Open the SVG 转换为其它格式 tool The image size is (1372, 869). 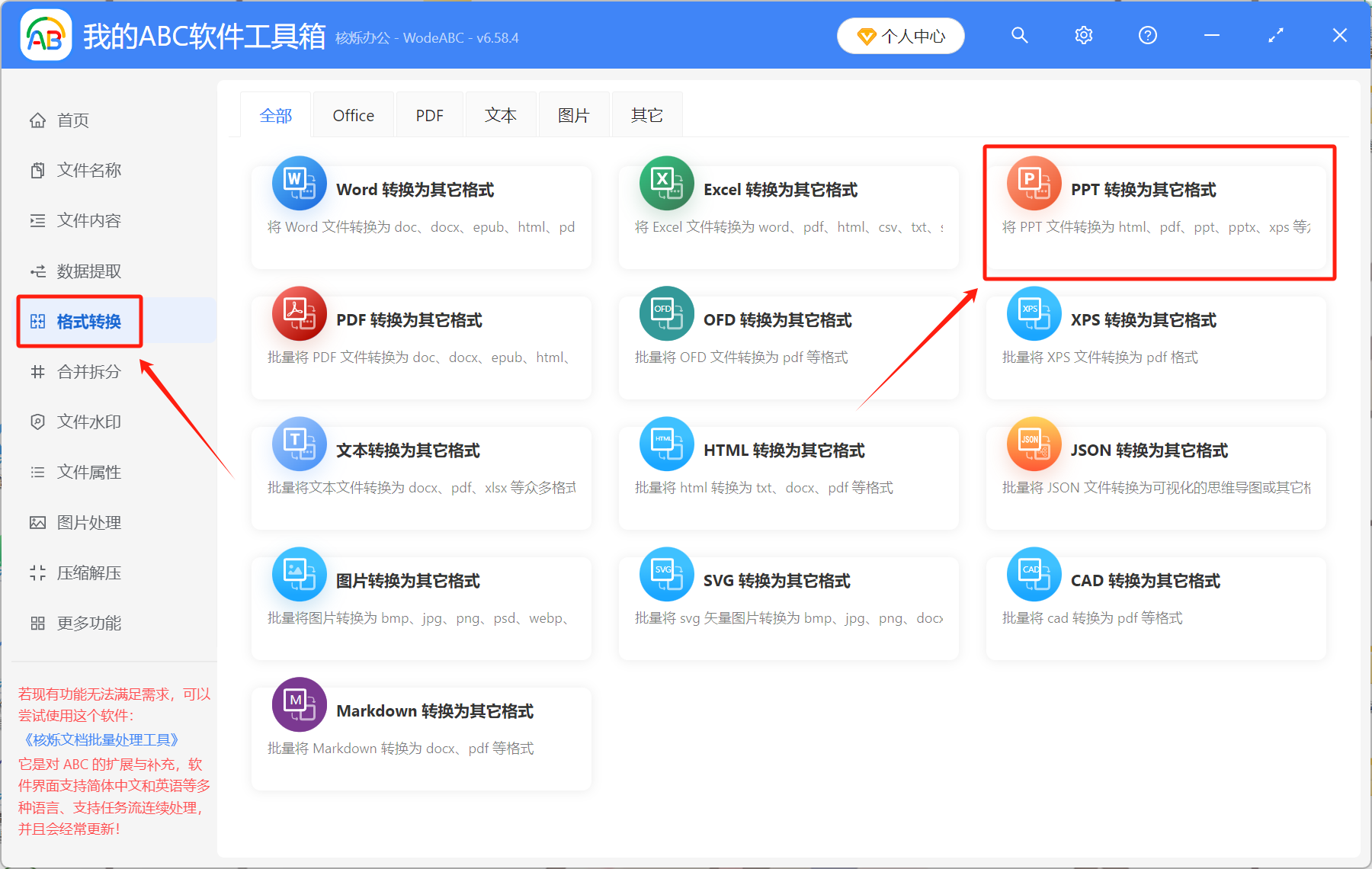click(788, 597)
